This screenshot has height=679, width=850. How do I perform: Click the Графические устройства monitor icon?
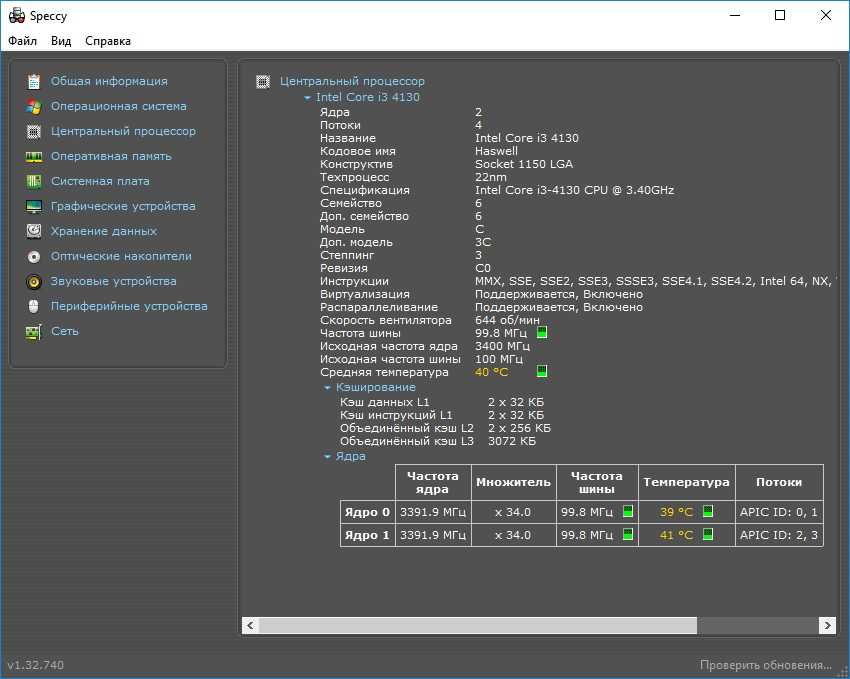34,206
